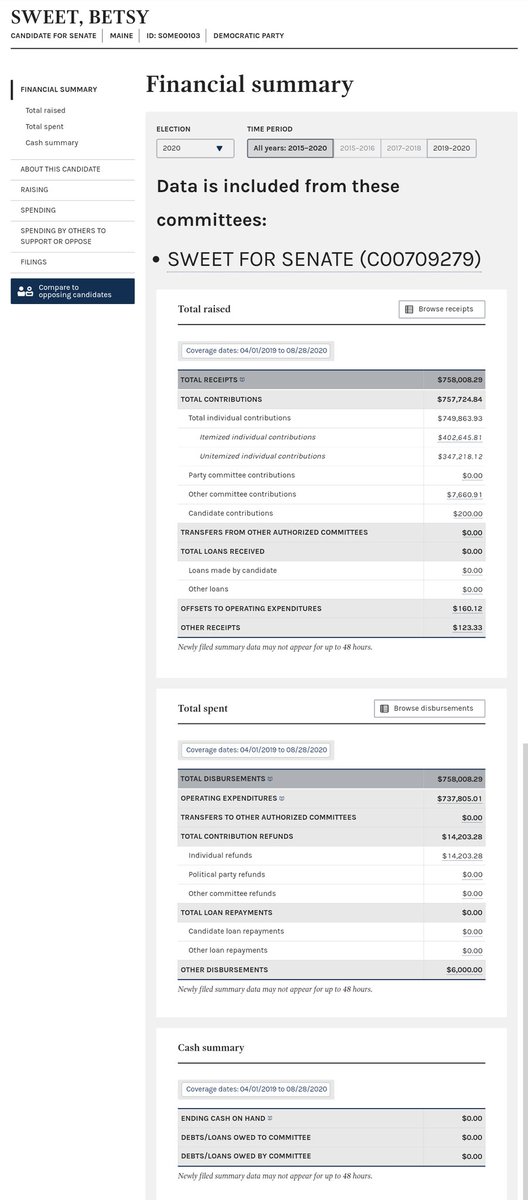
Task: Open Raising section in sidebar
Action: tap(34, 189)
